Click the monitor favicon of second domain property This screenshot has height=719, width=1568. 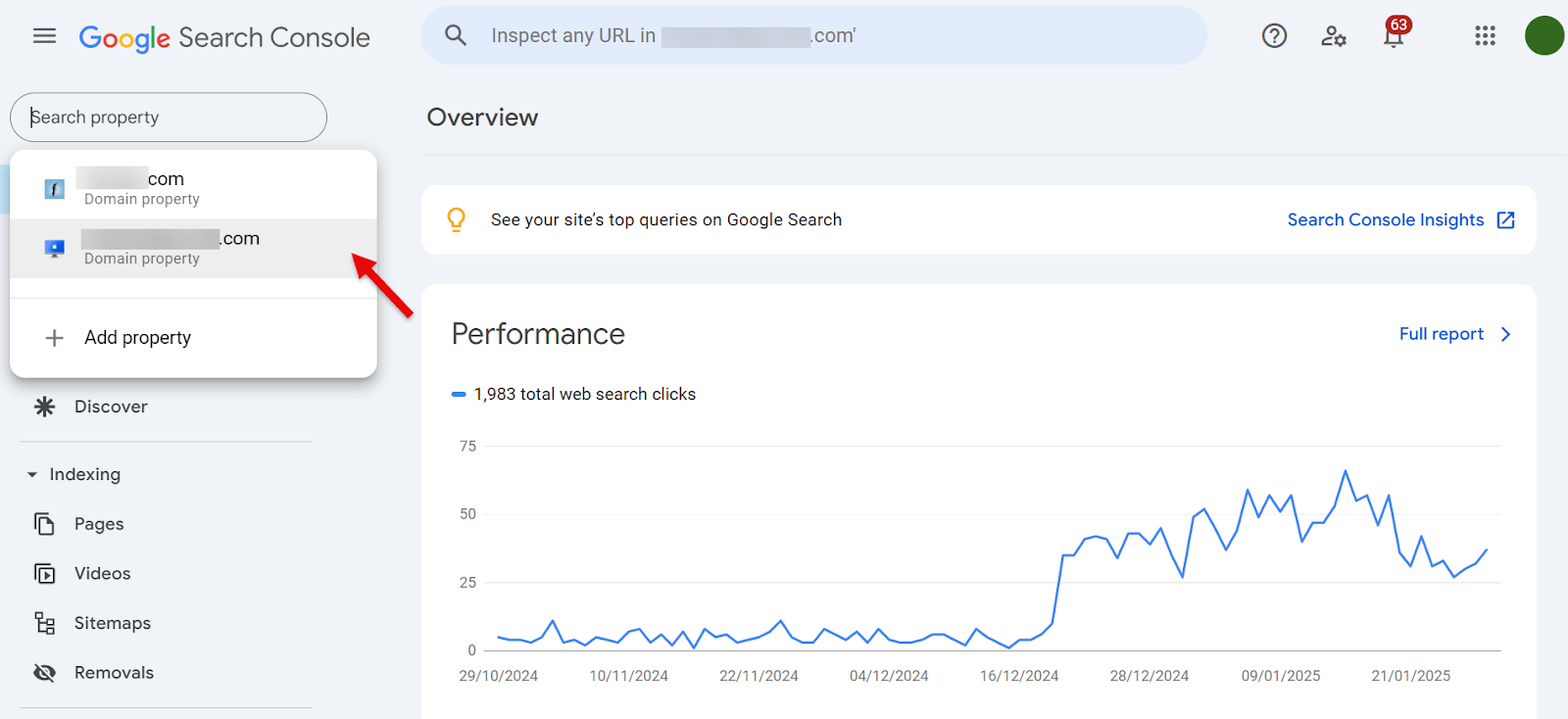(x=55, y=249)
